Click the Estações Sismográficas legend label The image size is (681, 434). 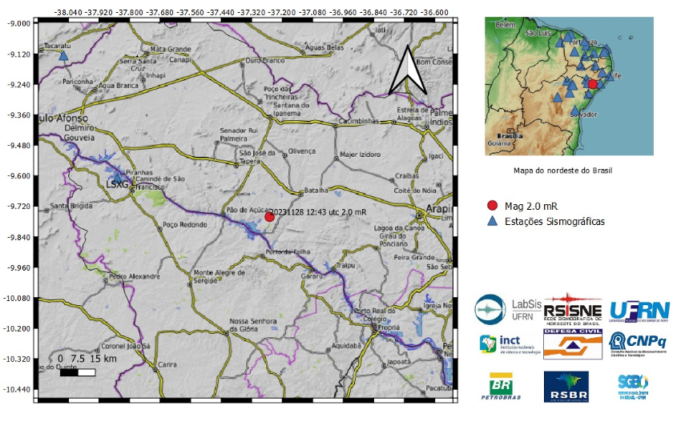555,222
